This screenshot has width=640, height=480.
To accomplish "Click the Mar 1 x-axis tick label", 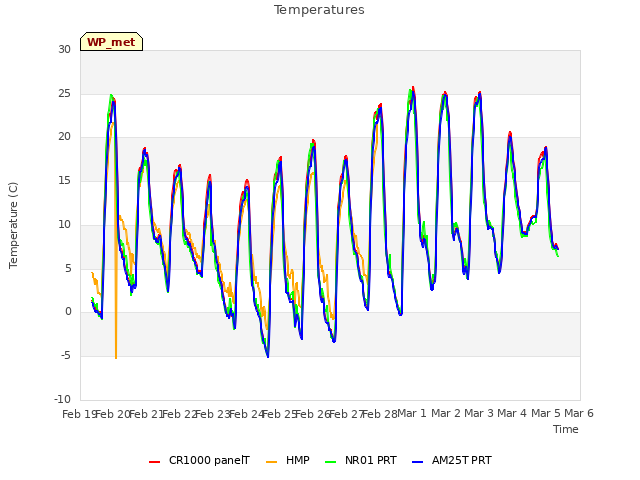I will point(412,414).
